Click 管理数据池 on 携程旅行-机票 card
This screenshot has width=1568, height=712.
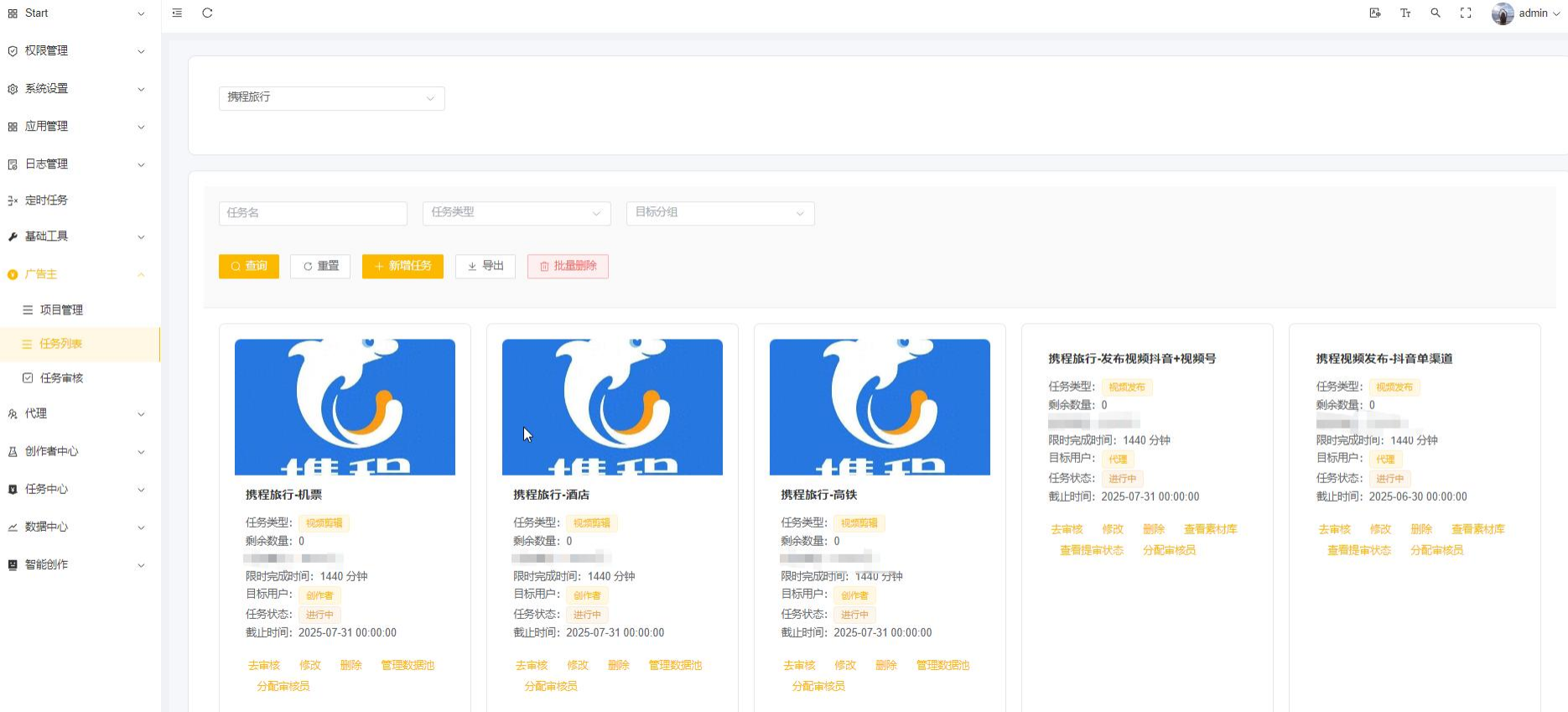pos(408,665)
